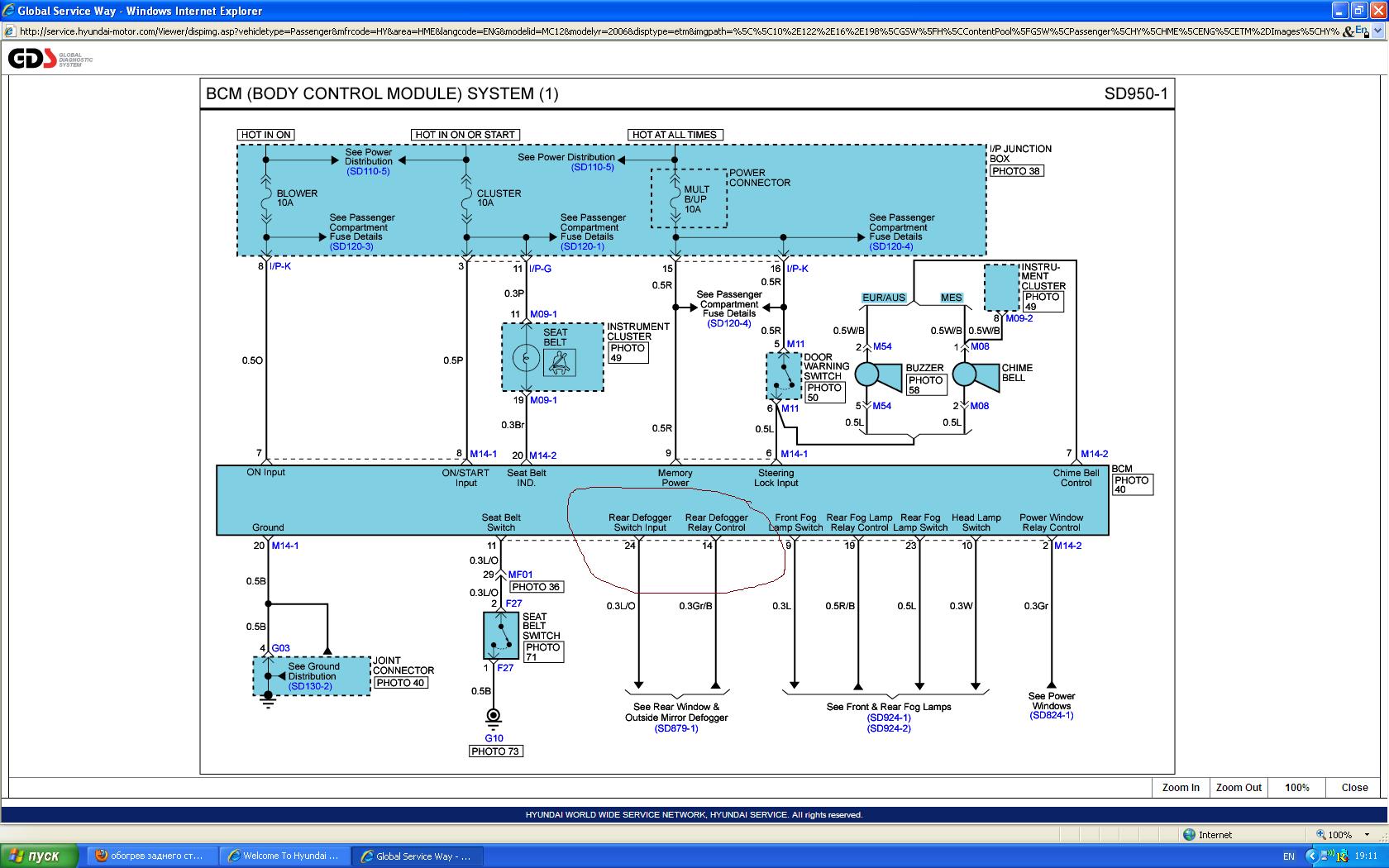Viewport: 1389px width, 868px height.
Task: Click the M54 label above the buzzer
Action: (x=882, y=347)
